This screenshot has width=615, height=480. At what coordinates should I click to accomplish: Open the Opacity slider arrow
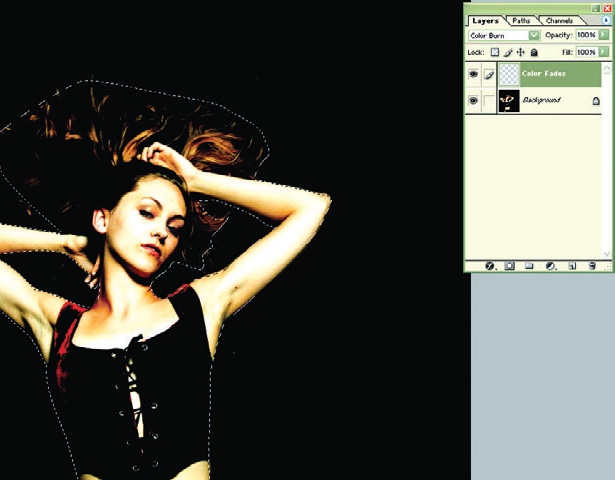(603, 35)
